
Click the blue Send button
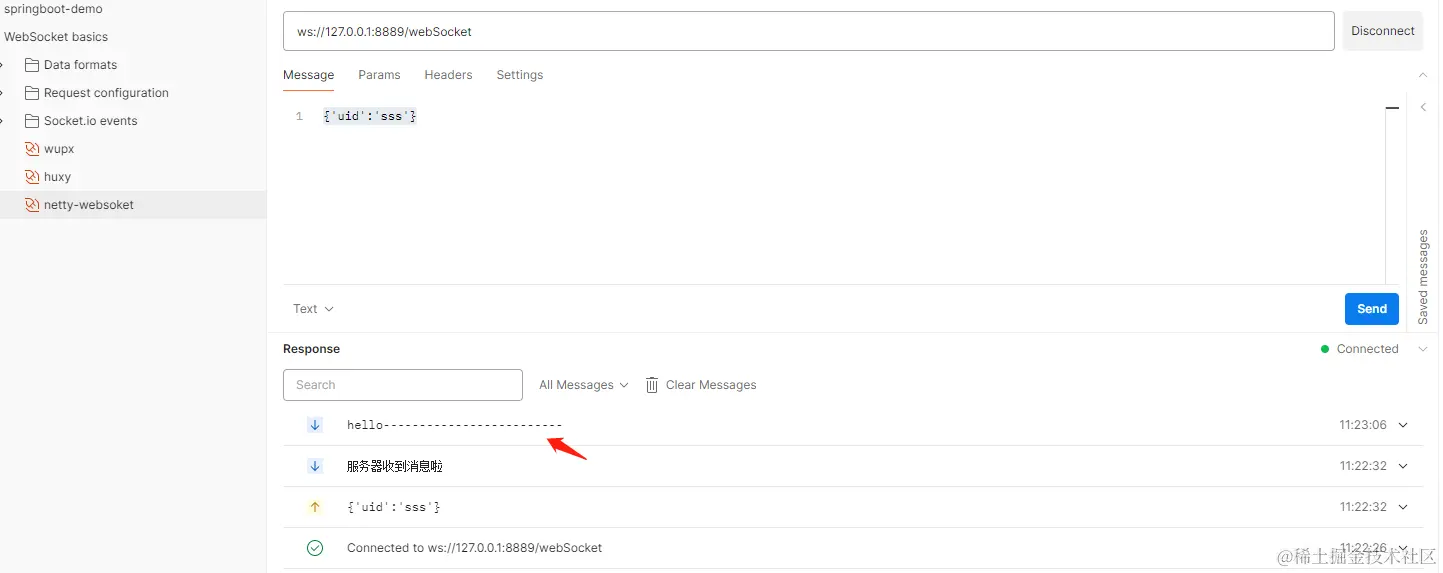pos(1372,309)
